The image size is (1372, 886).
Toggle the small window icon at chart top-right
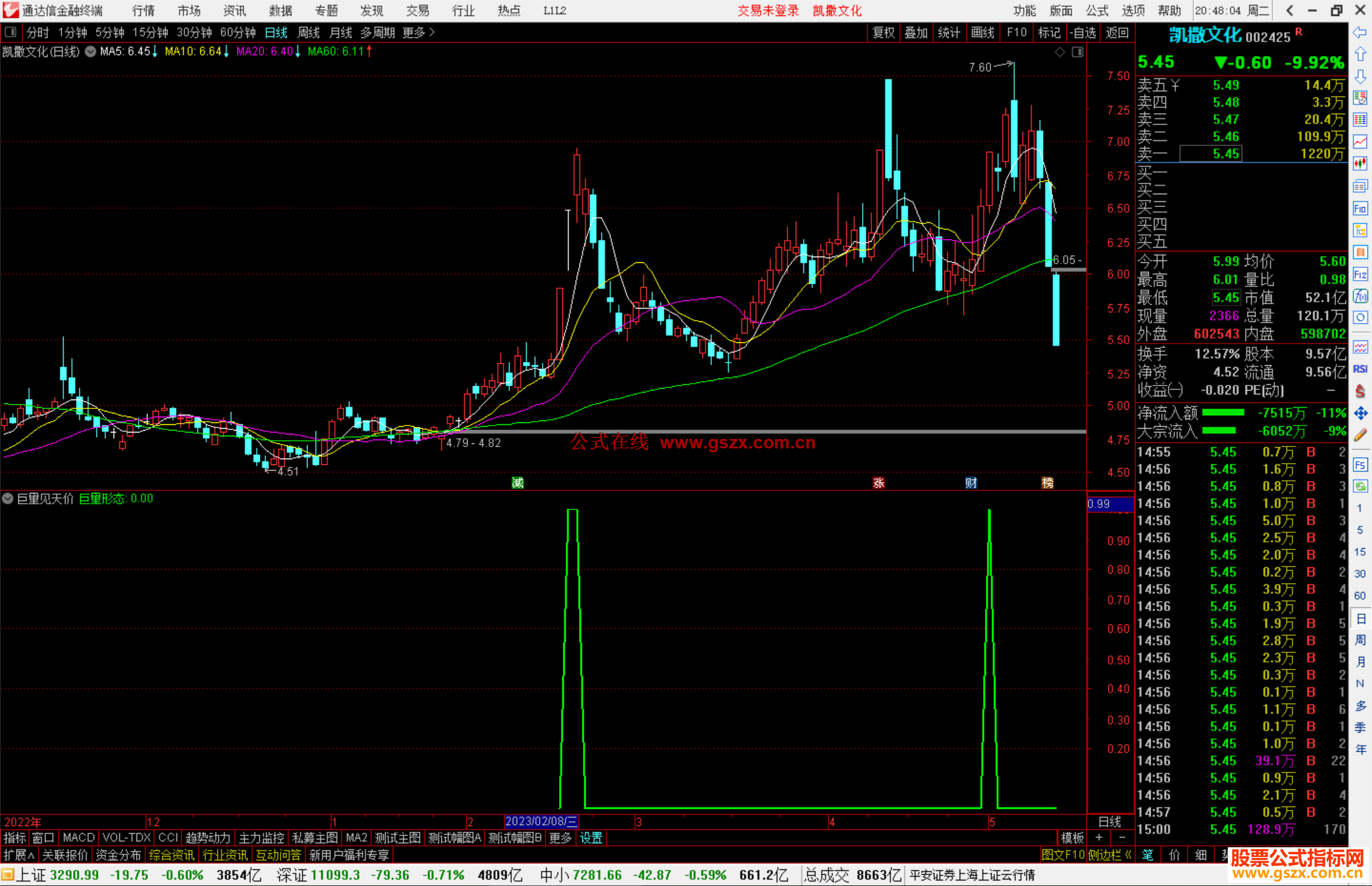pos(1078,52)
